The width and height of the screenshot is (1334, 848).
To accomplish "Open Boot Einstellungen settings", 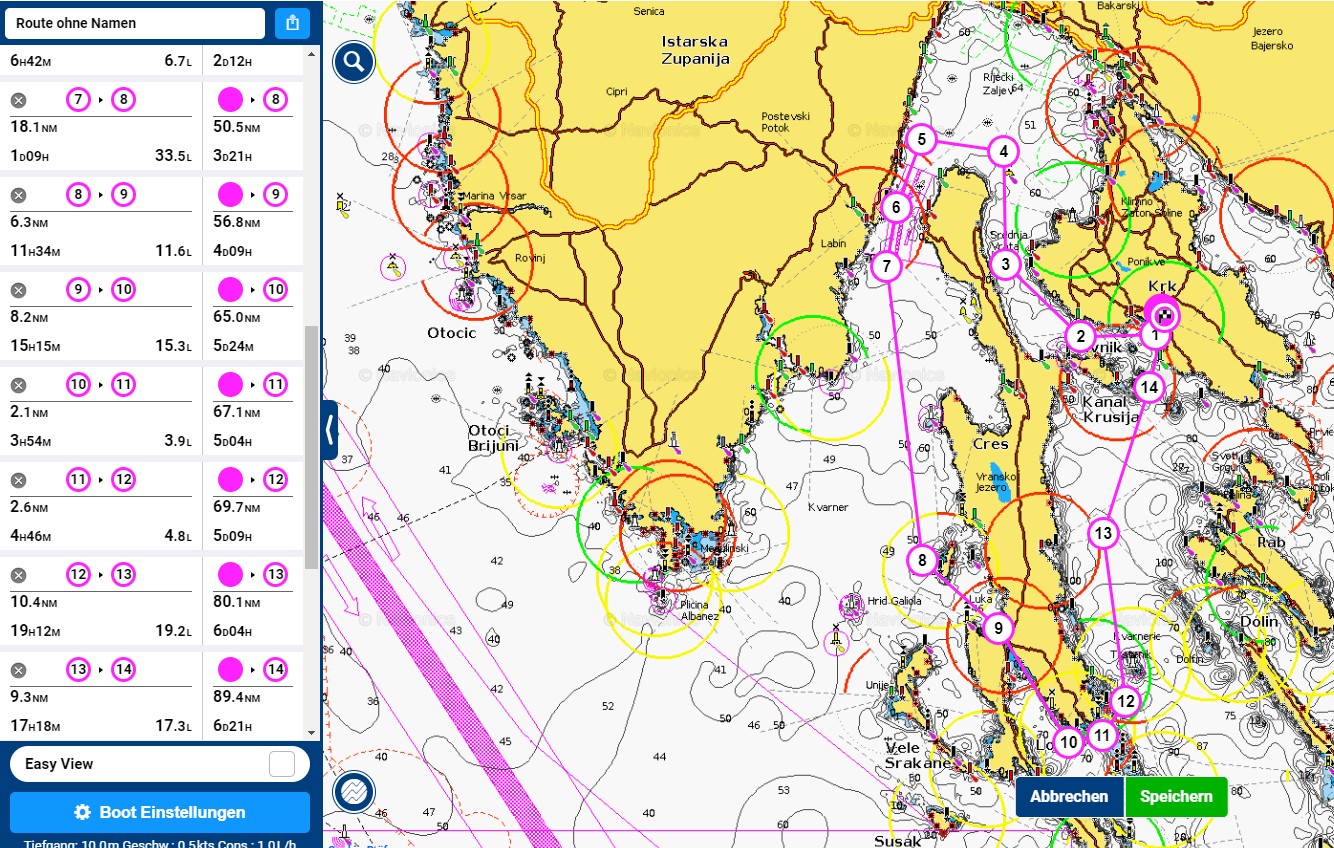I will click(160, 812).
